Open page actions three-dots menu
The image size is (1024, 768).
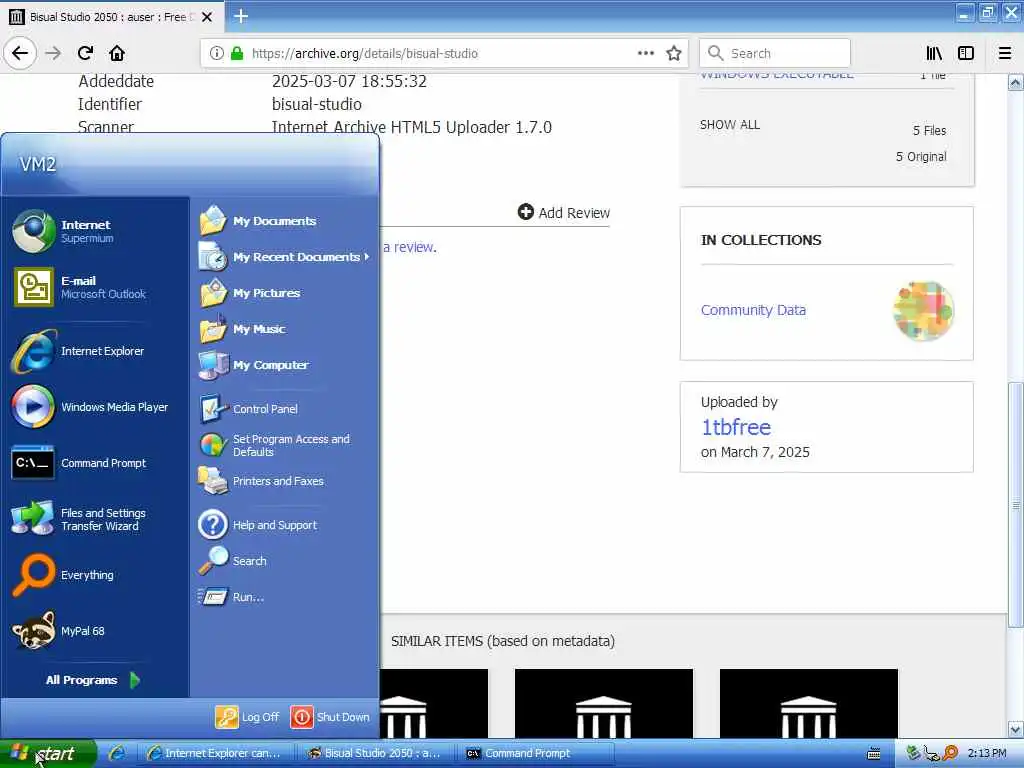645,53
